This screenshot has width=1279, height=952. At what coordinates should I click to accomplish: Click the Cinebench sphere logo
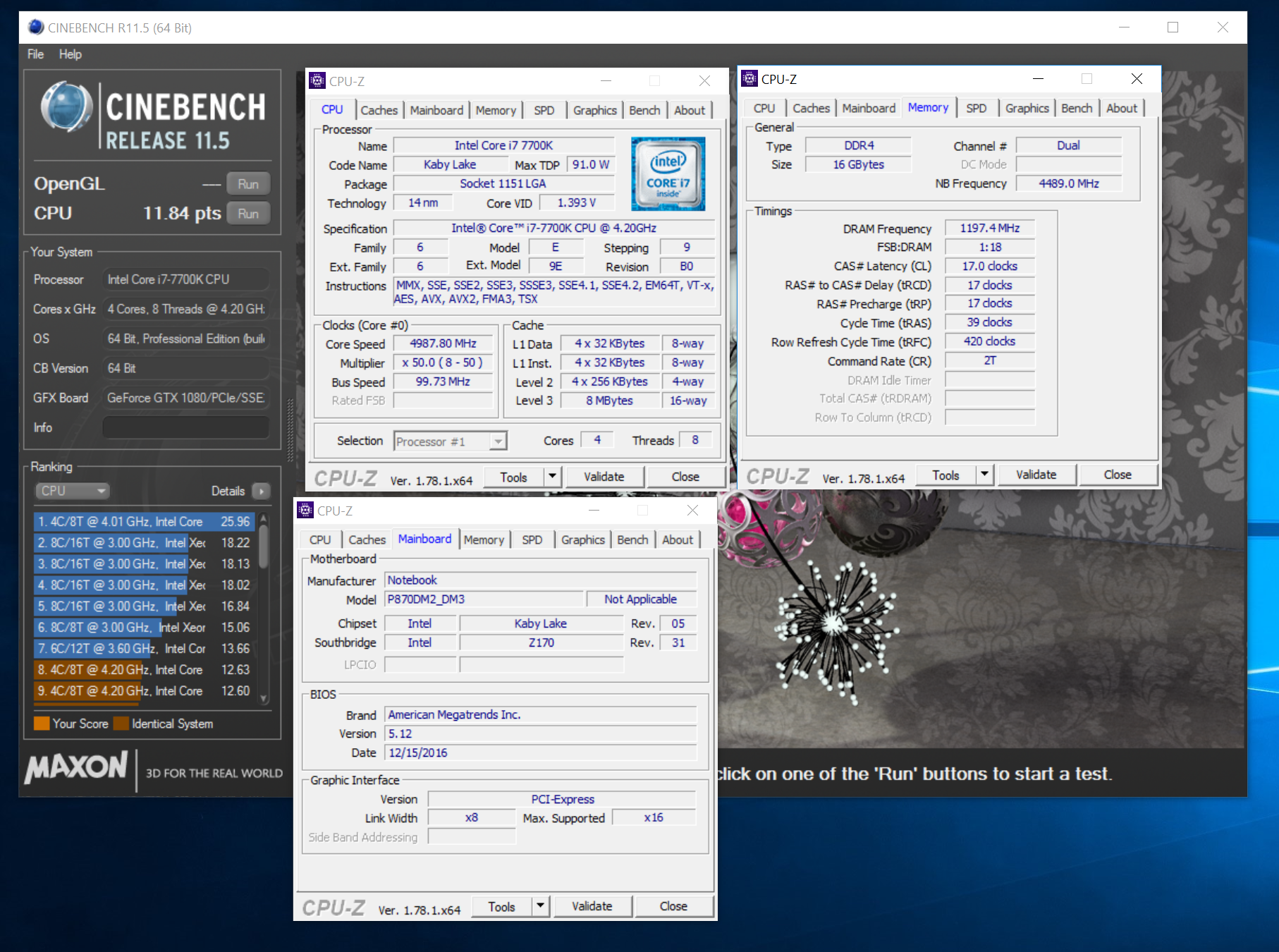point(66,107)
